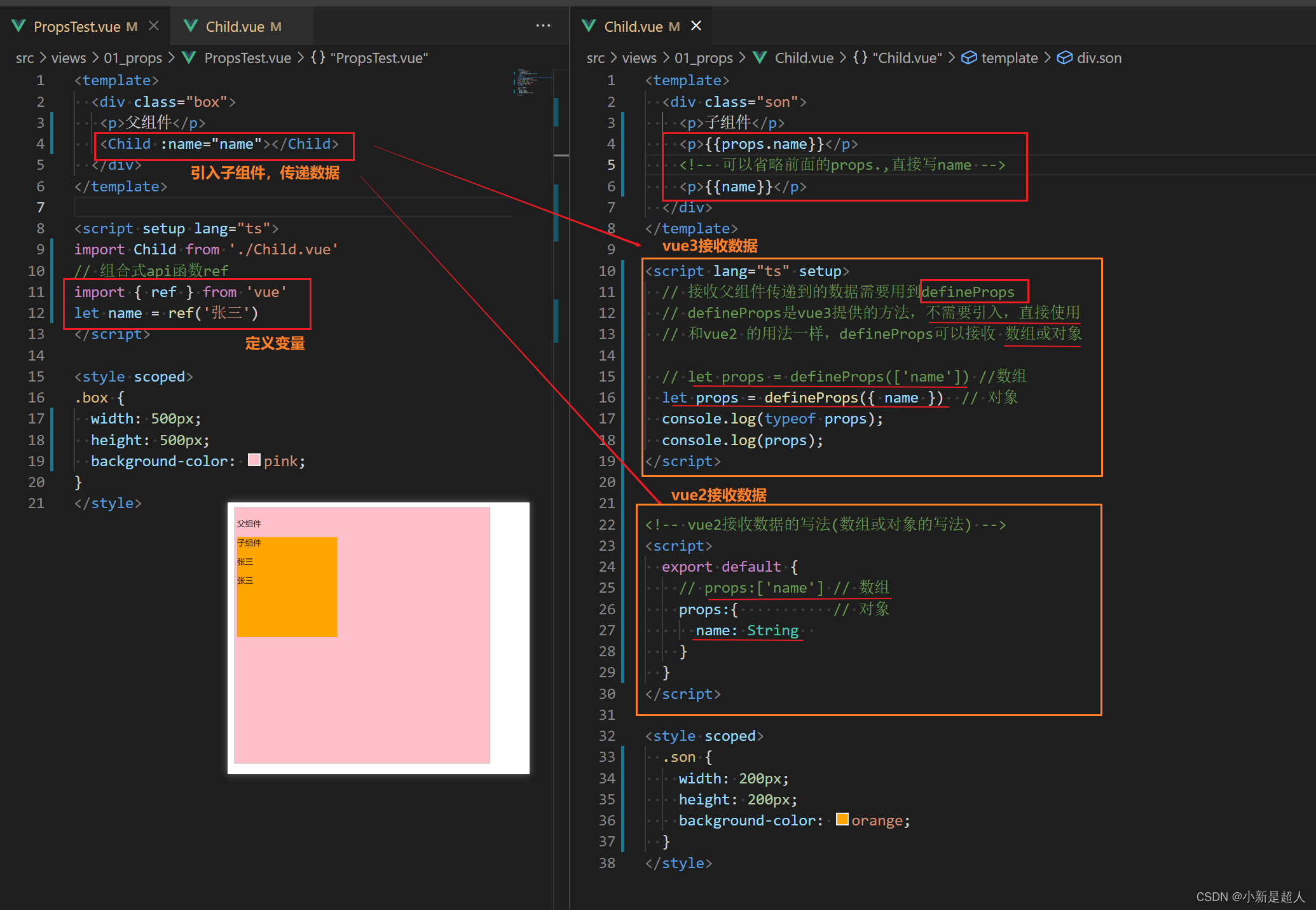Click '<Child :name="name"></Child>' code line
The height and width of the screenshot is (910, 1316).
[x=219, y=144]
